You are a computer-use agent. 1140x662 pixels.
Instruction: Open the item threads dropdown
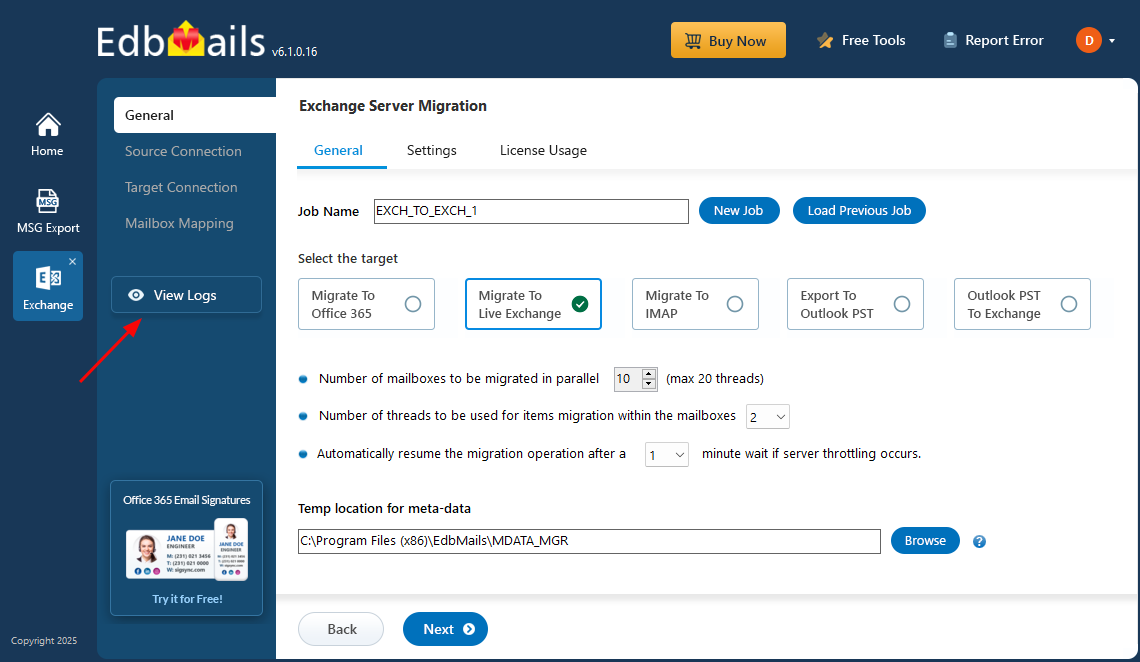click(768, 417)
